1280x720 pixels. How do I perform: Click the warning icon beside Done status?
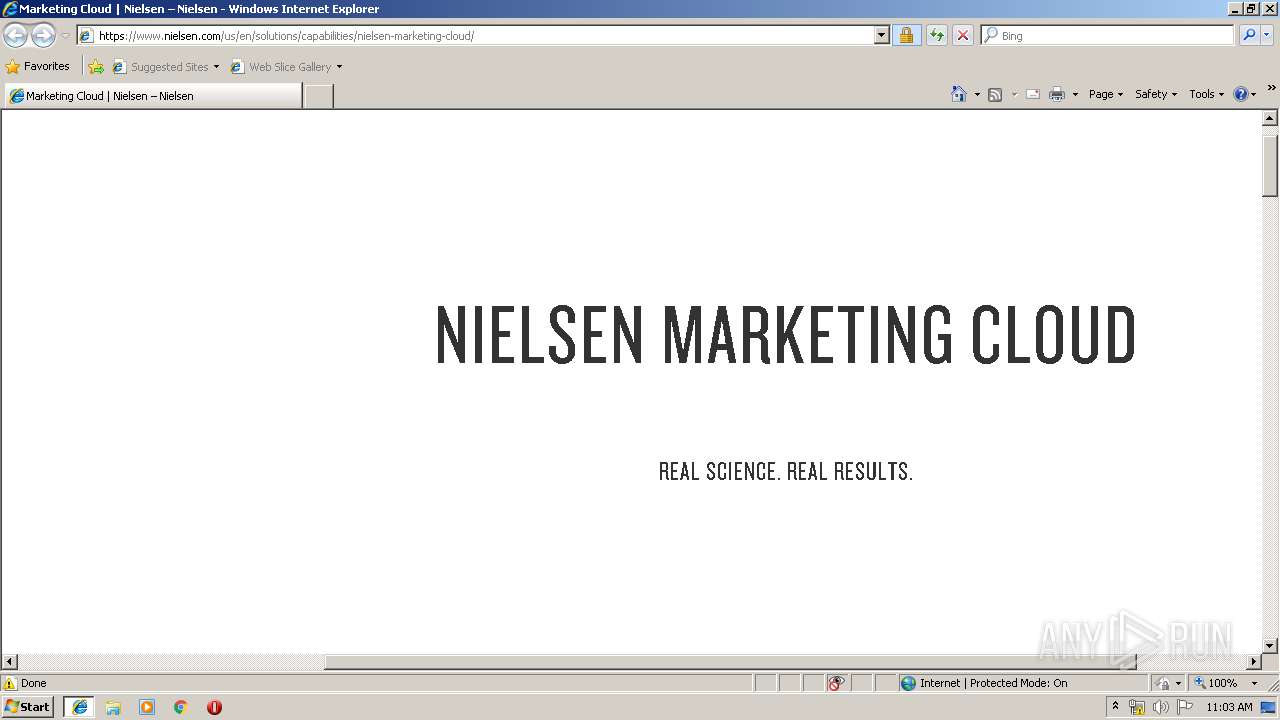click(10, 683)
